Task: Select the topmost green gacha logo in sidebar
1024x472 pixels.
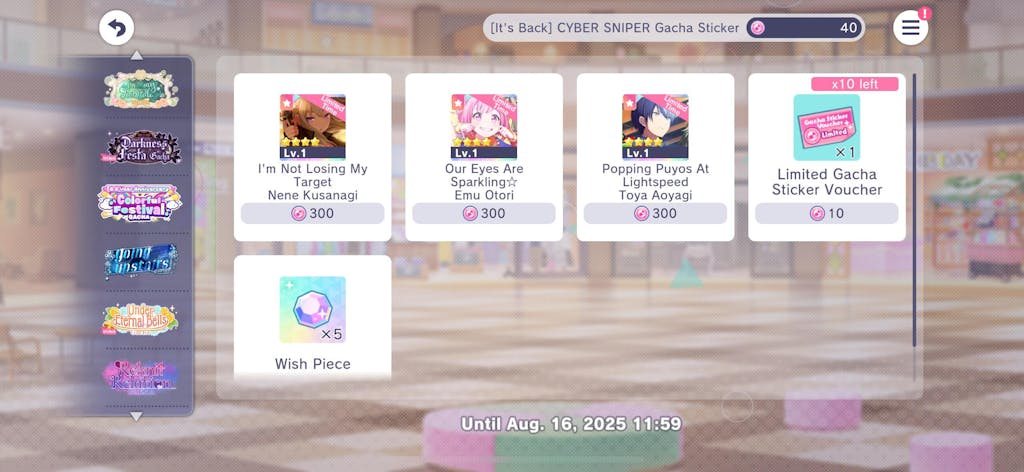Action: [140, 88]
